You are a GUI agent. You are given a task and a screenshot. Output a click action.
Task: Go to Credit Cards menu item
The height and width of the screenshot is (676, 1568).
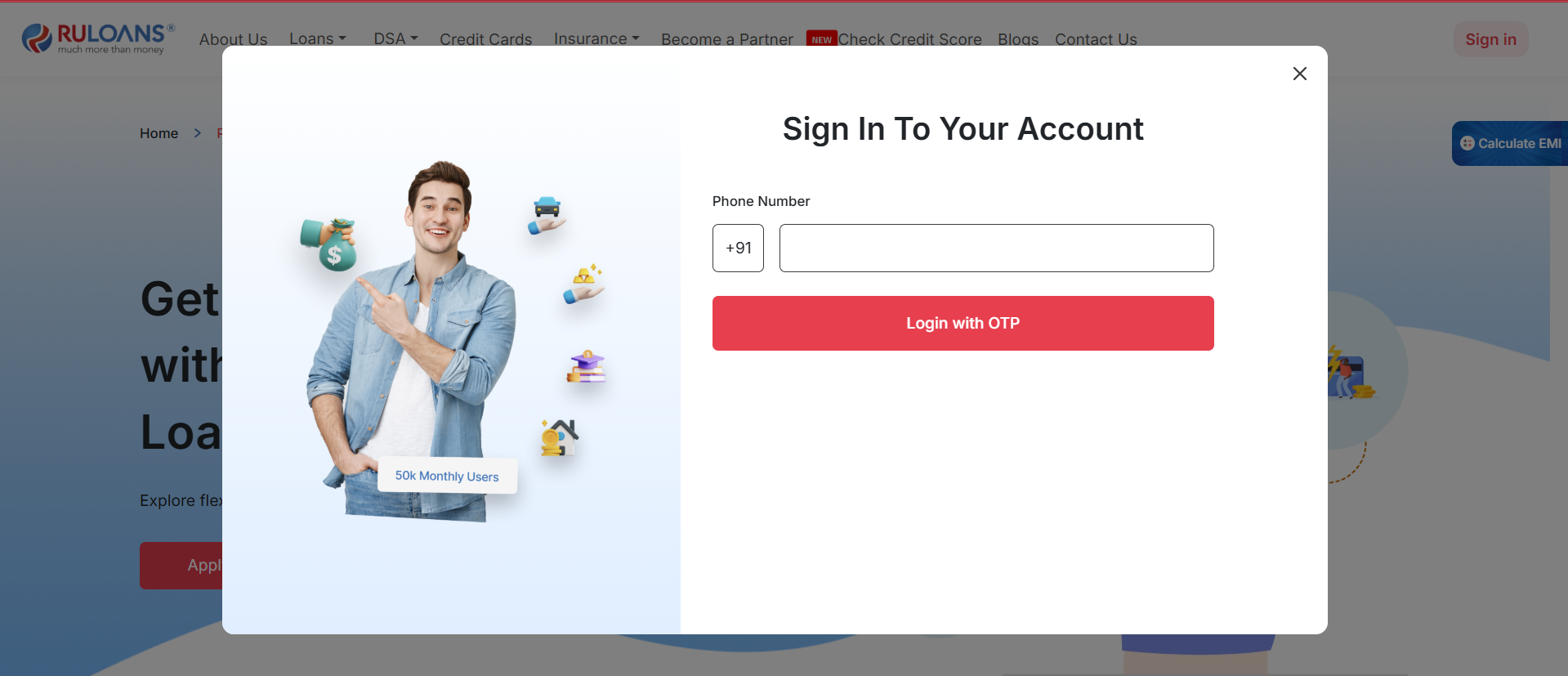click(485, 39)
